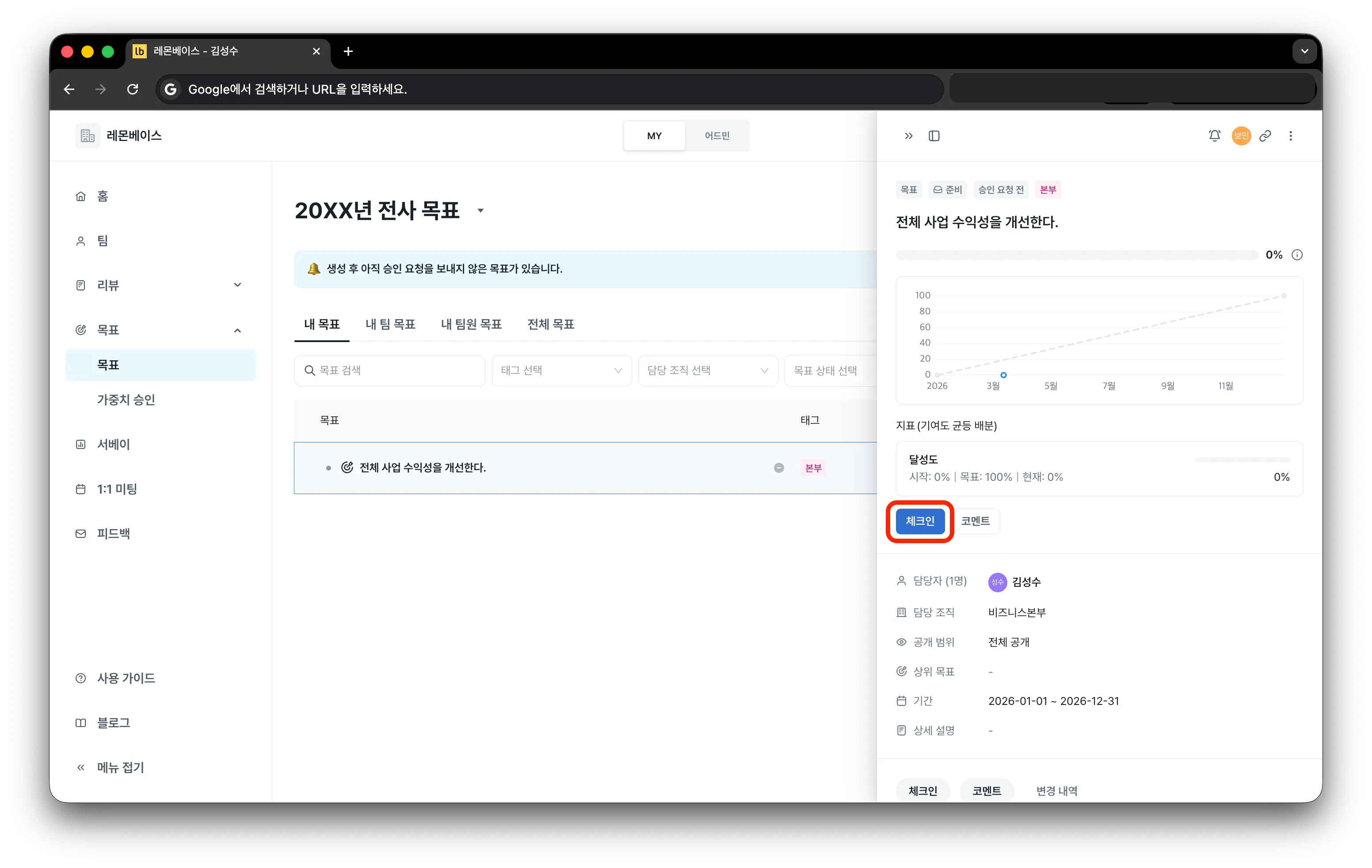This screenshot has width=1372, height=868.
Task: Click the gray status circle in goal row
Action: [779, 468]
